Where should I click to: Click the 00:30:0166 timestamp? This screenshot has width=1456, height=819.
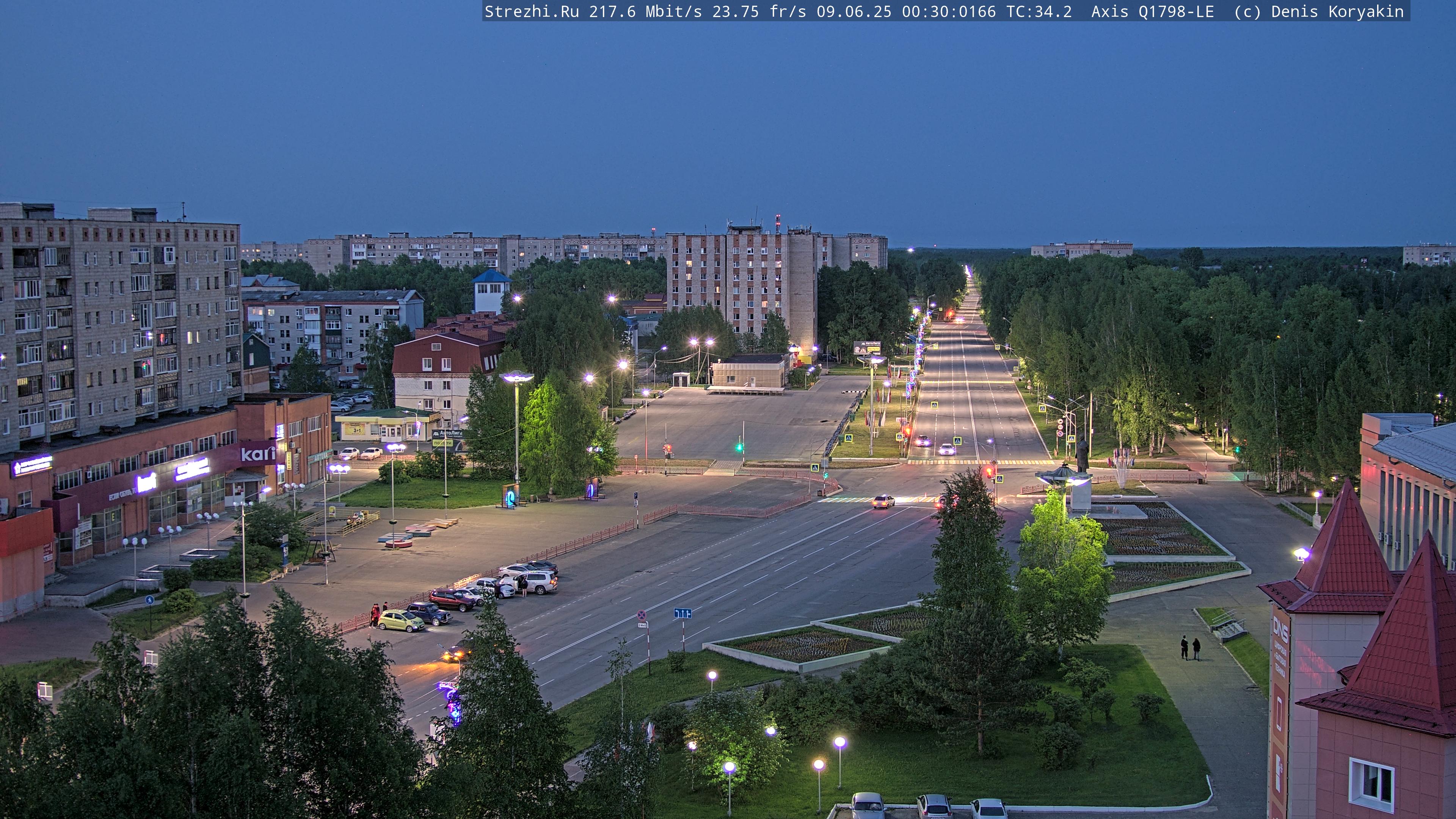949,12
